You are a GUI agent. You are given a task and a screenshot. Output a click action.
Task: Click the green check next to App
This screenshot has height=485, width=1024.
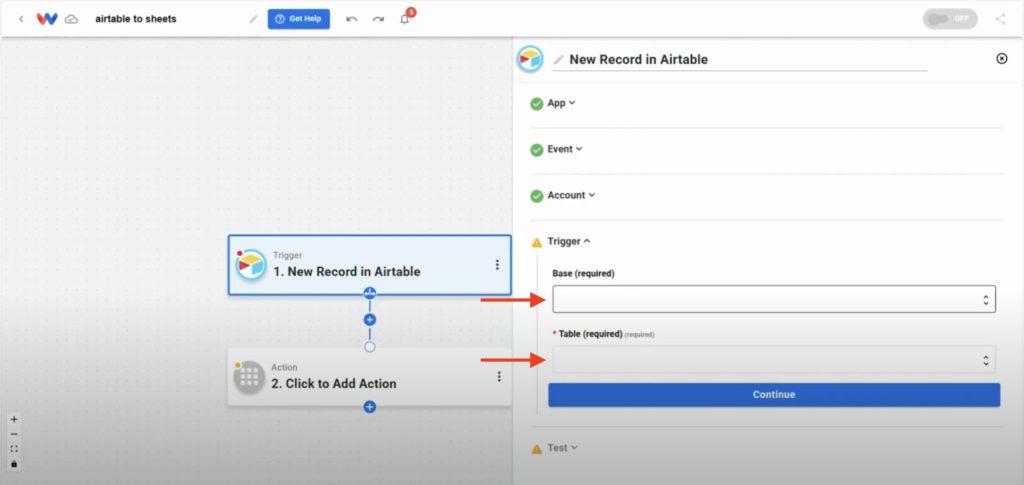537,104
